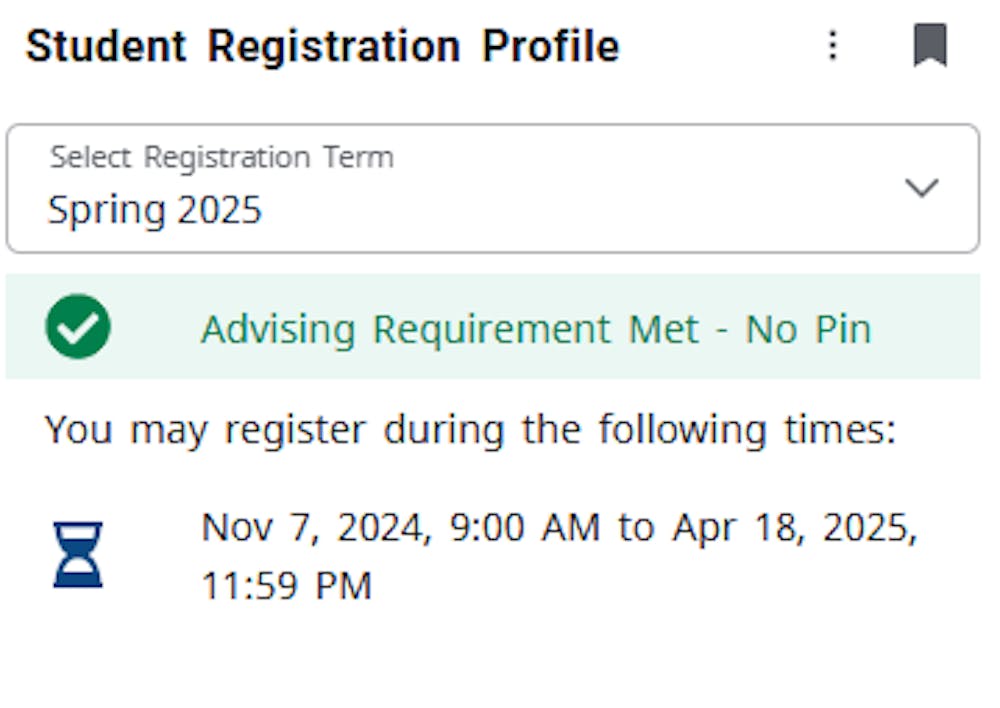Click the 'You may register during' heading
Image resolution: width=1000 pixels, height=708 pixels.
tap(470, 430)
